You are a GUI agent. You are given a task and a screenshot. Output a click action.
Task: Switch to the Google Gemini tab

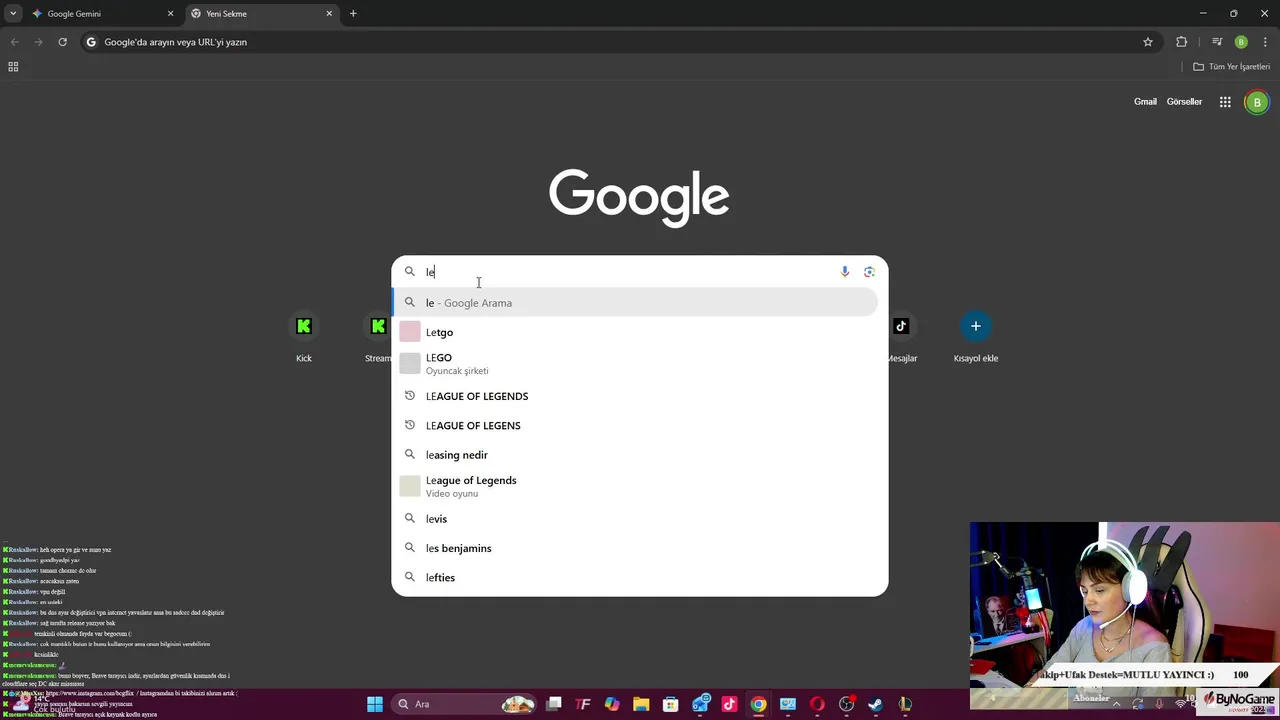(103, 14)
